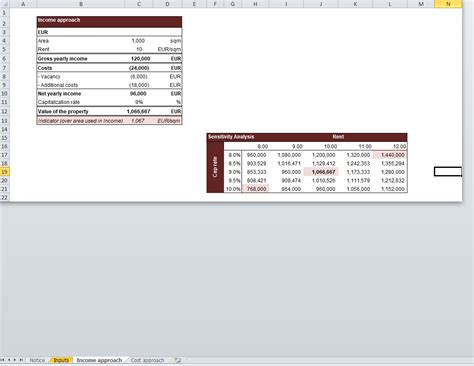This screenshot has width=474, height=366.
Task: Select row 1 header
Action: (4, 13)
